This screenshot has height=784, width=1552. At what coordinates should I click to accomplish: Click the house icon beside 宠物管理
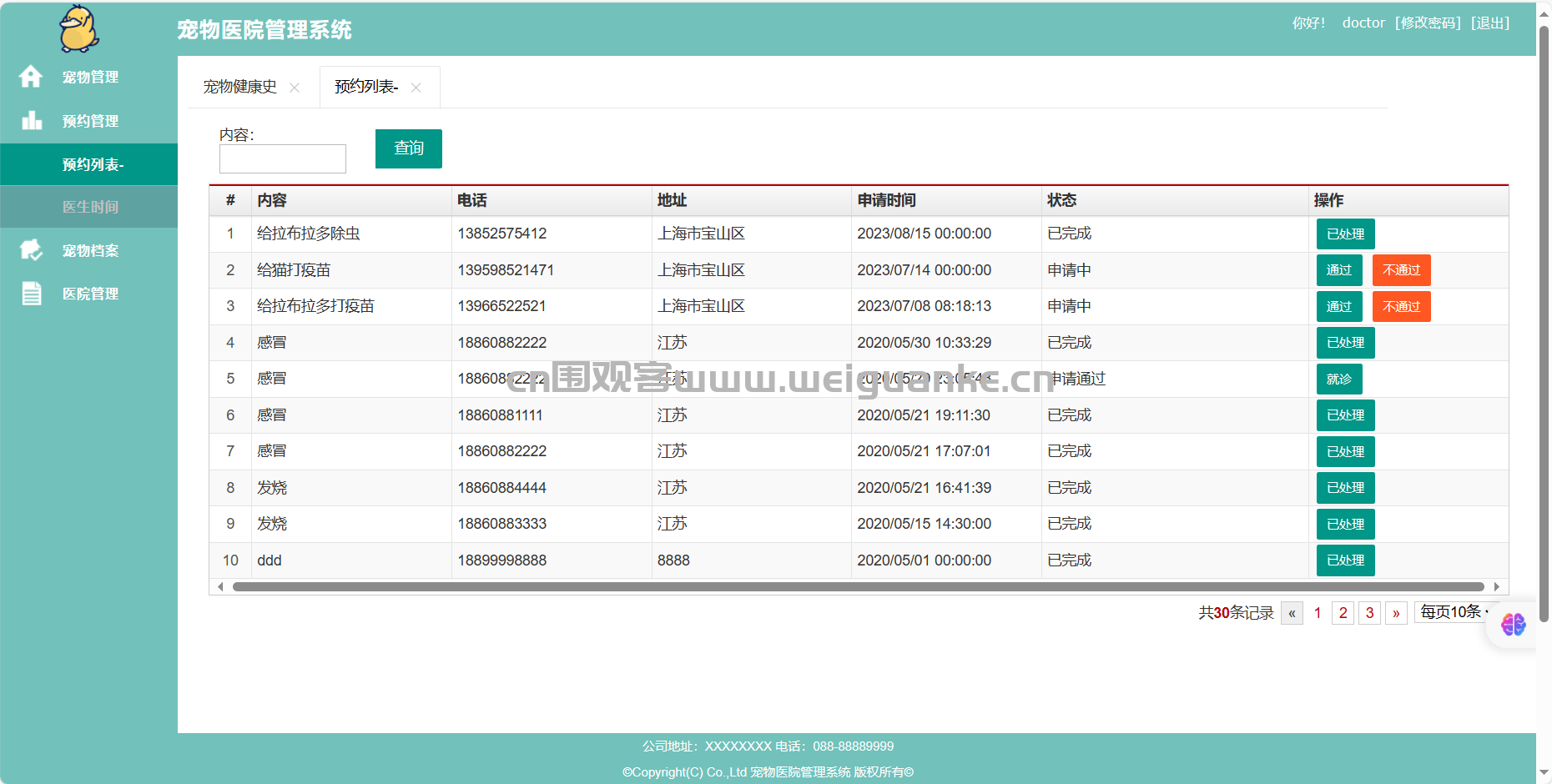[31, 77]
